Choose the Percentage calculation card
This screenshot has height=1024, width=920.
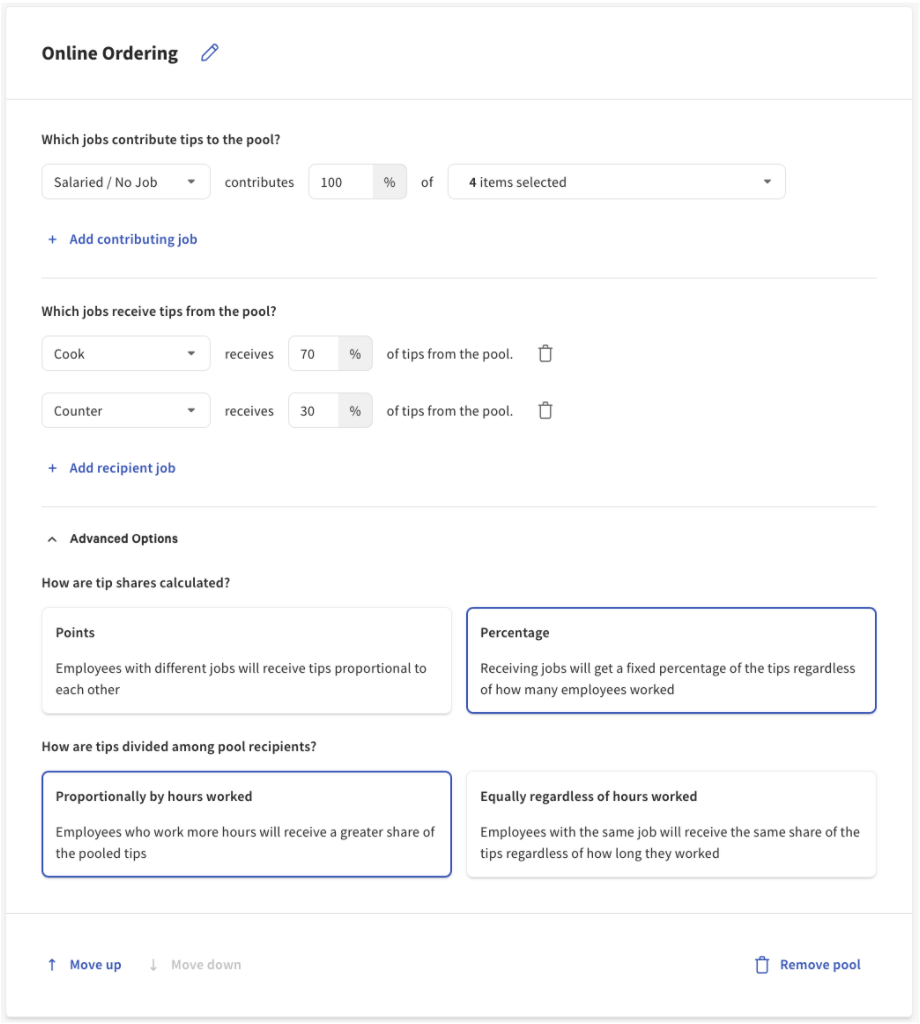click(x=671, y=660)
